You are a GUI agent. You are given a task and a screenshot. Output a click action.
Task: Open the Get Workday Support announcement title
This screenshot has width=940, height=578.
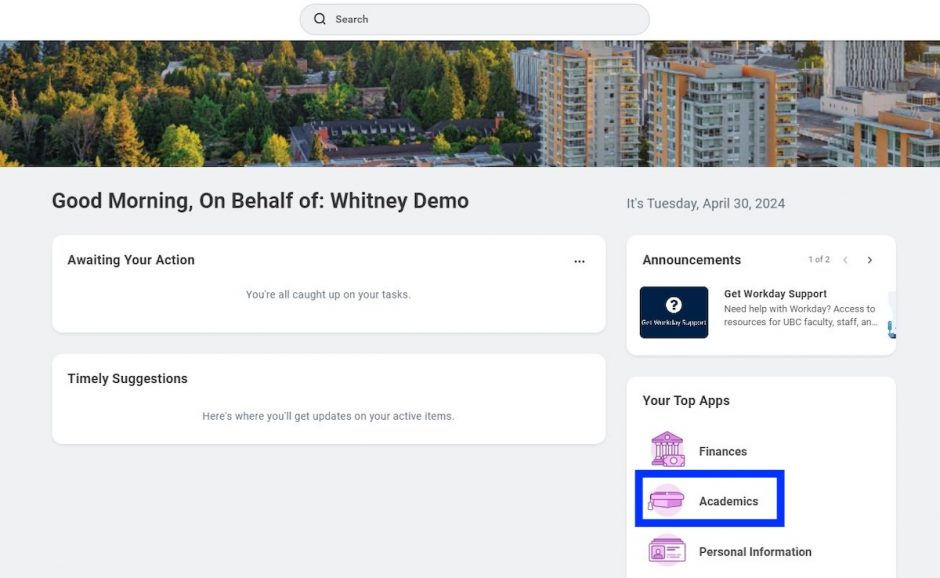click(x=775, y=294)
